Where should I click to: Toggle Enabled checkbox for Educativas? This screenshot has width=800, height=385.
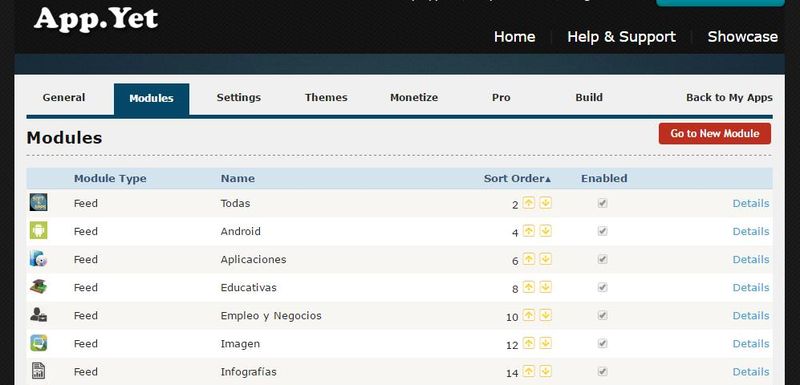[x=603, y=287]
